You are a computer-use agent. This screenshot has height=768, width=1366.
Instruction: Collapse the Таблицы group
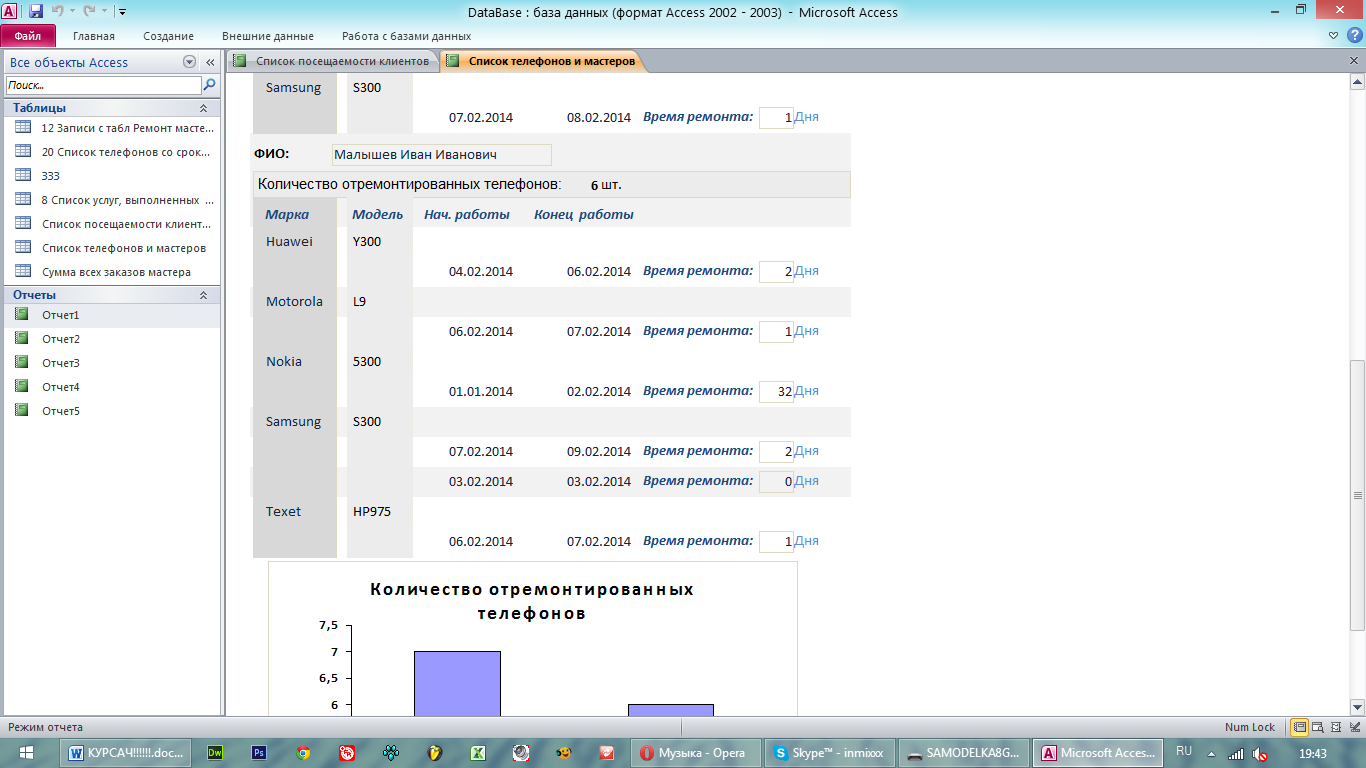click(x=204, y=108)
